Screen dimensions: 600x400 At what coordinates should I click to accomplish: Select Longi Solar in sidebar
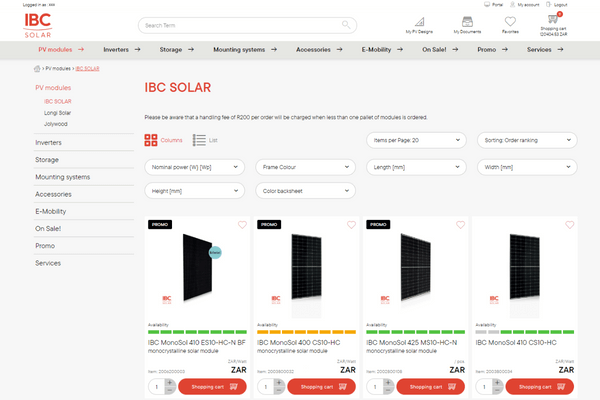click(x=57, y=113)
